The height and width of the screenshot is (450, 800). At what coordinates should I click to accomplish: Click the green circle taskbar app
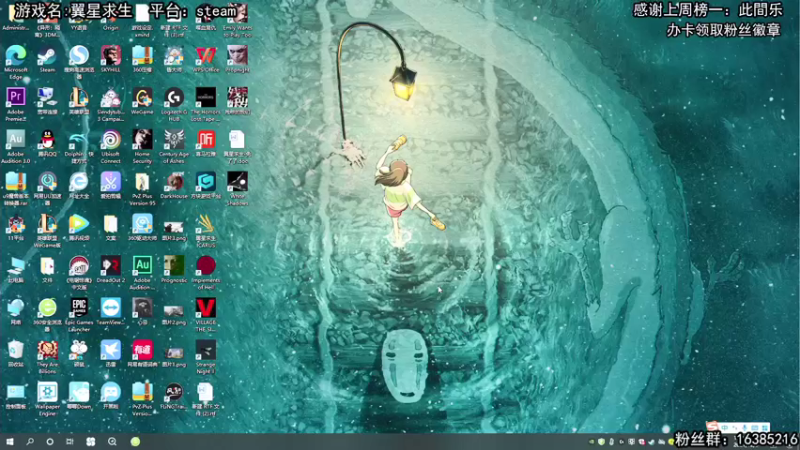(x=135, y=441)
